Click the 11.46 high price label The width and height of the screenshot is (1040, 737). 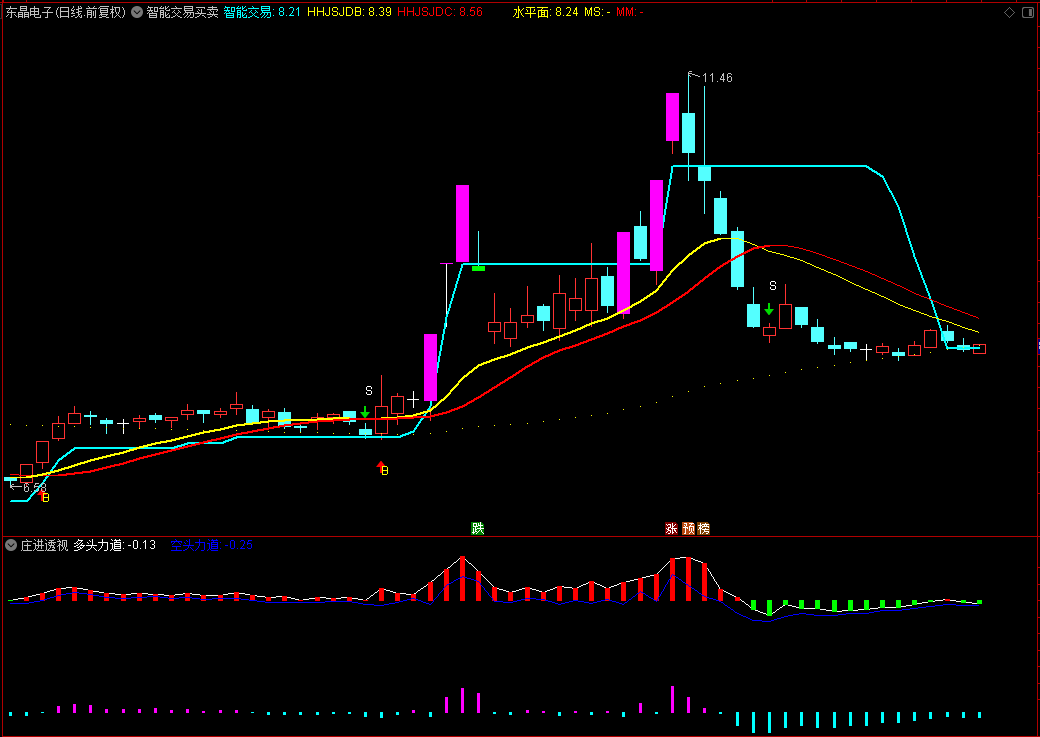pyautogui.click(x=717, y=78)
